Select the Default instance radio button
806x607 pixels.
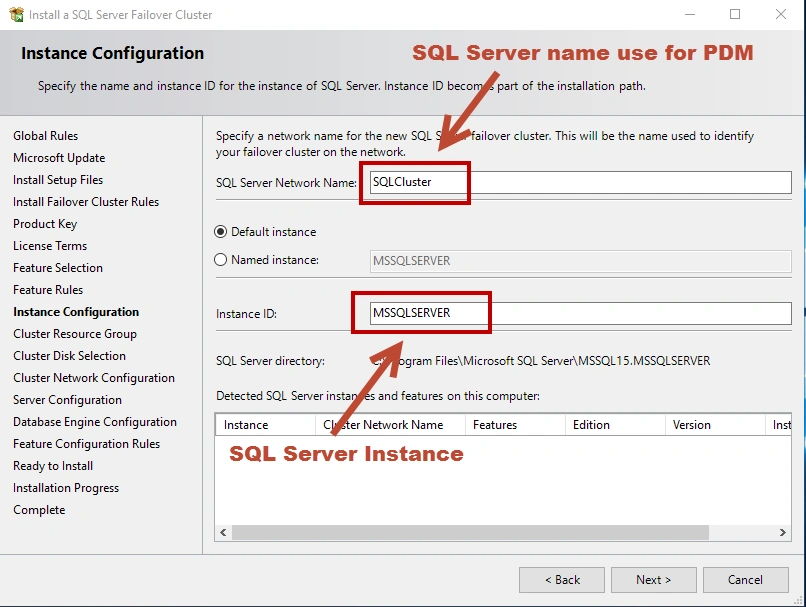(x=220, y=232)
